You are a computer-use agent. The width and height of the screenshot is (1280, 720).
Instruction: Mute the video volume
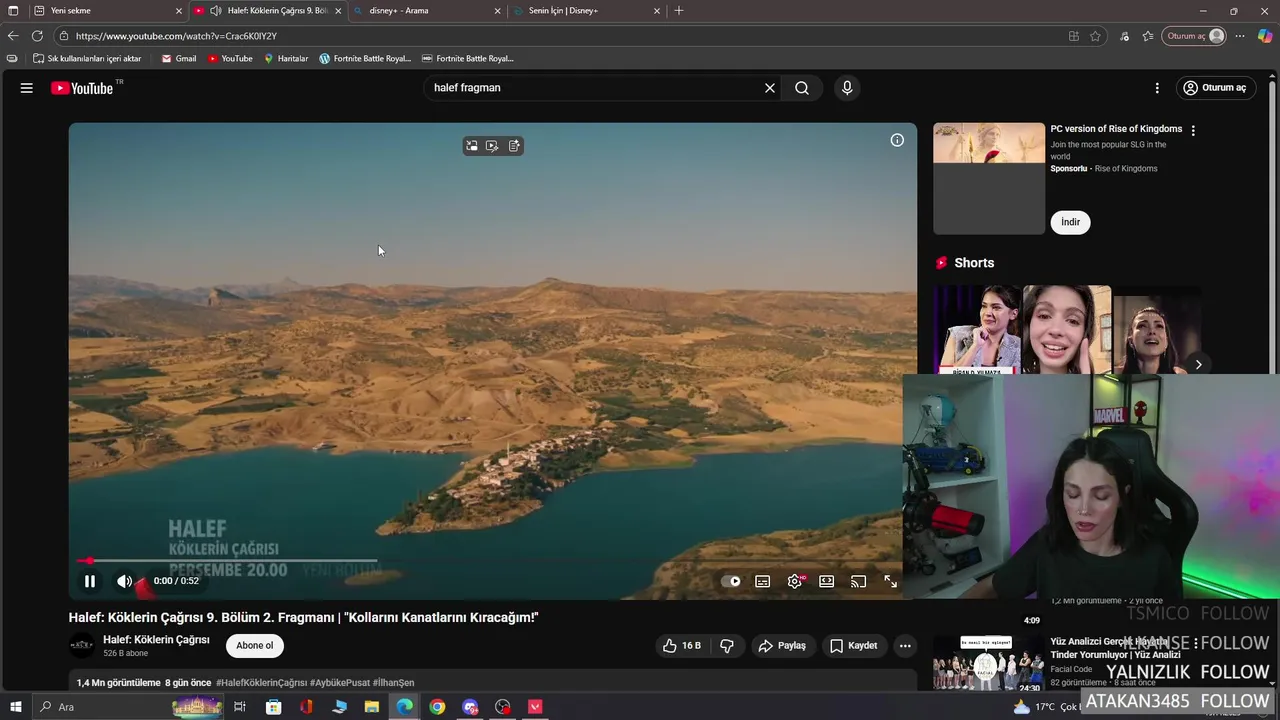pos(124,581)
